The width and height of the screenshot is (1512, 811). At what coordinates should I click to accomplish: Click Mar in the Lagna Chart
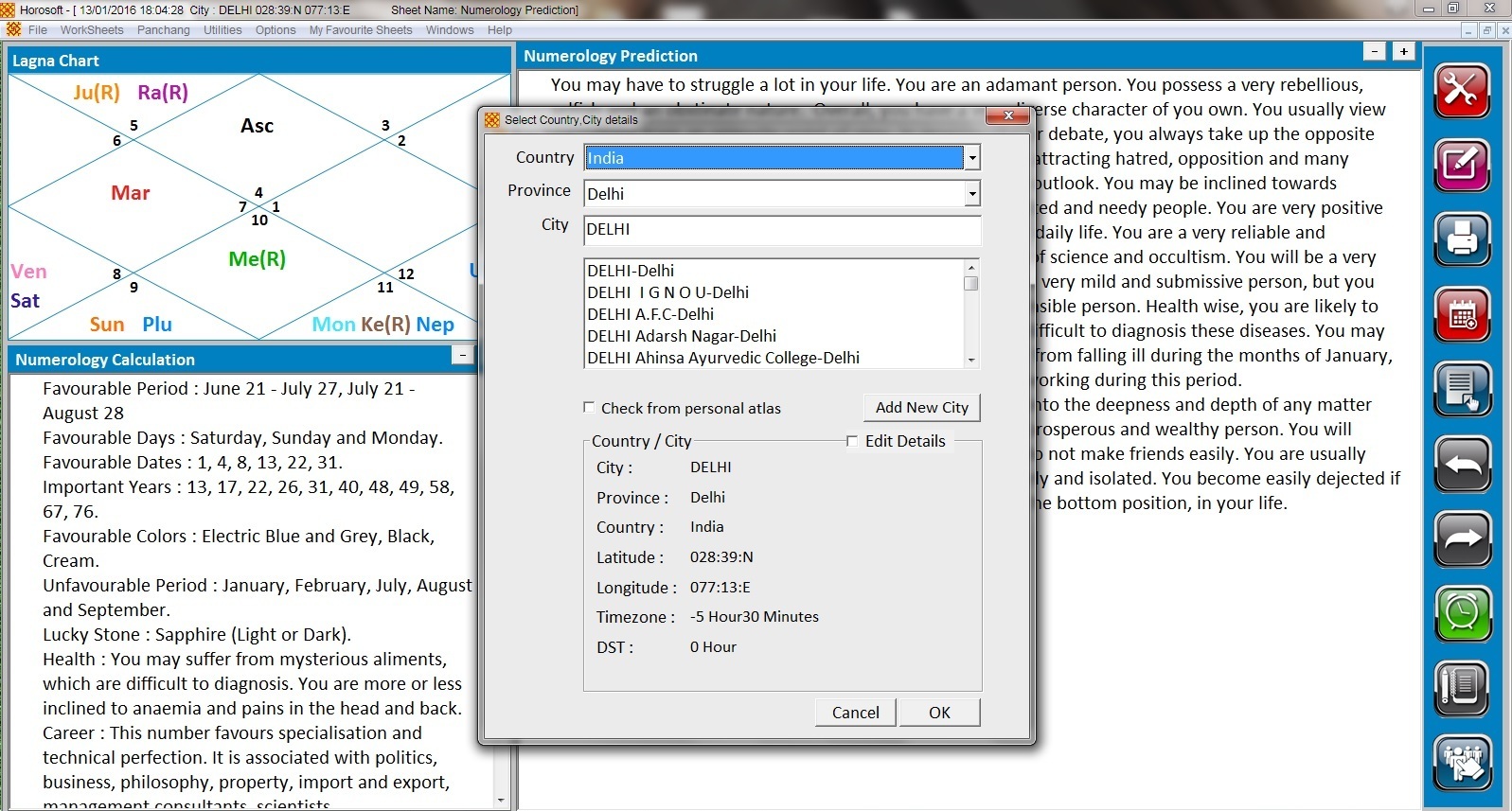(131, 193)
